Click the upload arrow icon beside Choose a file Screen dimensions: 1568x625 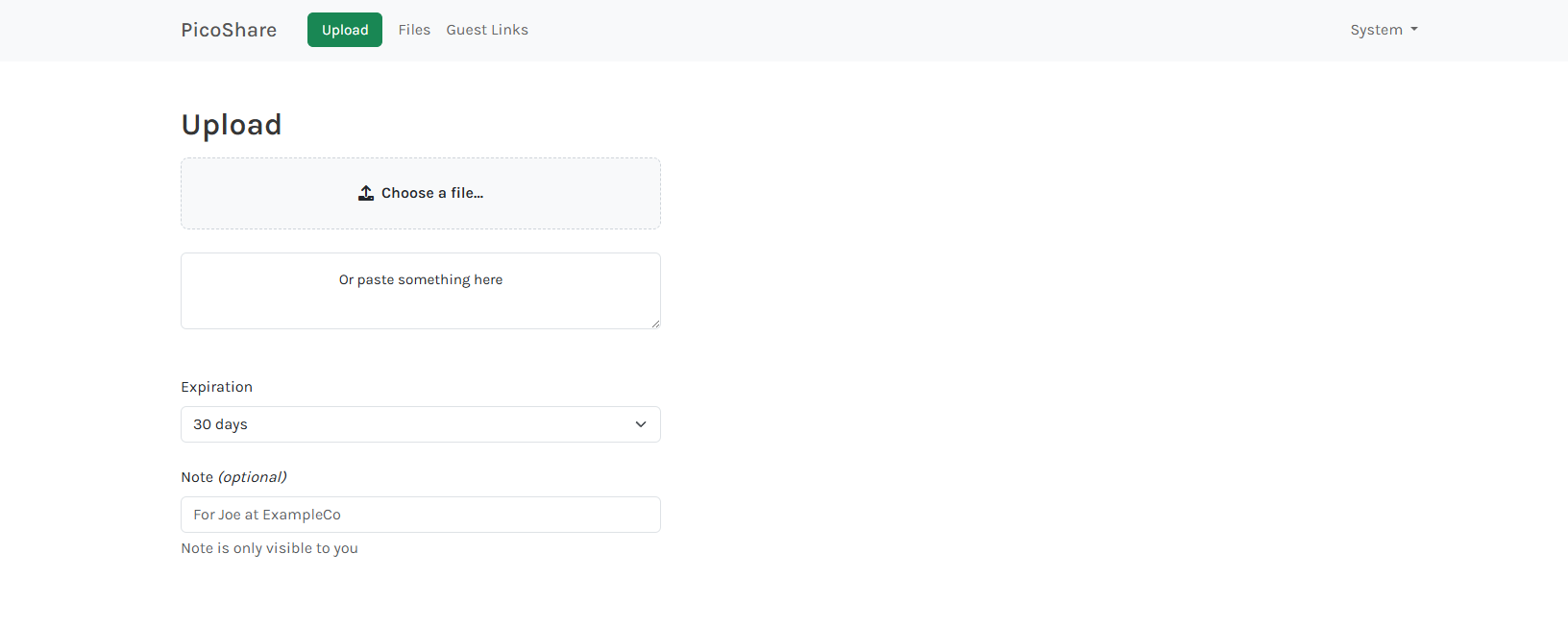click(366, 193)
